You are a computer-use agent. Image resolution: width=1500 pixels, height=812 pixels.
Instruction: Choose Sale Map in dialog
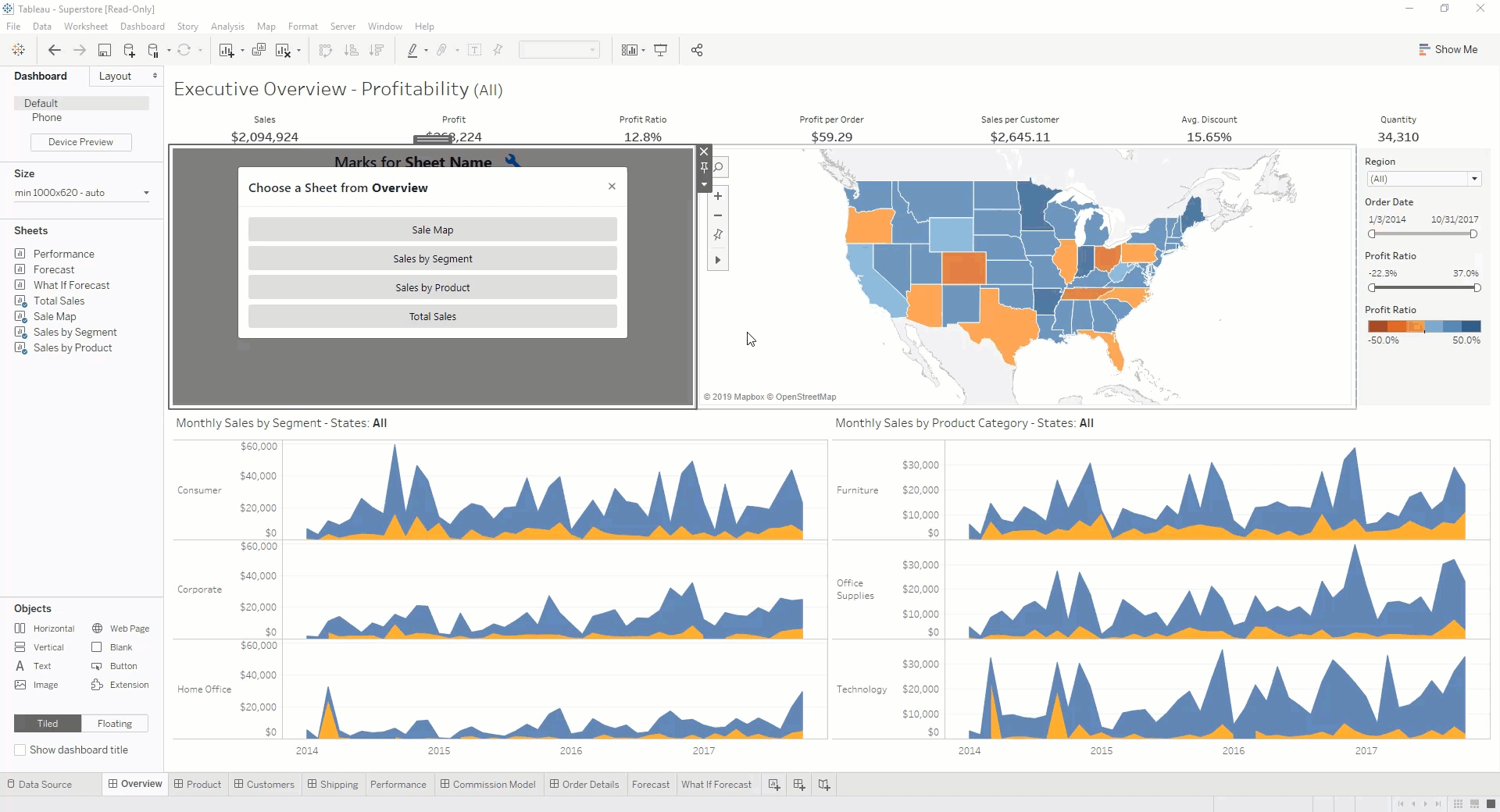[433, 230]
